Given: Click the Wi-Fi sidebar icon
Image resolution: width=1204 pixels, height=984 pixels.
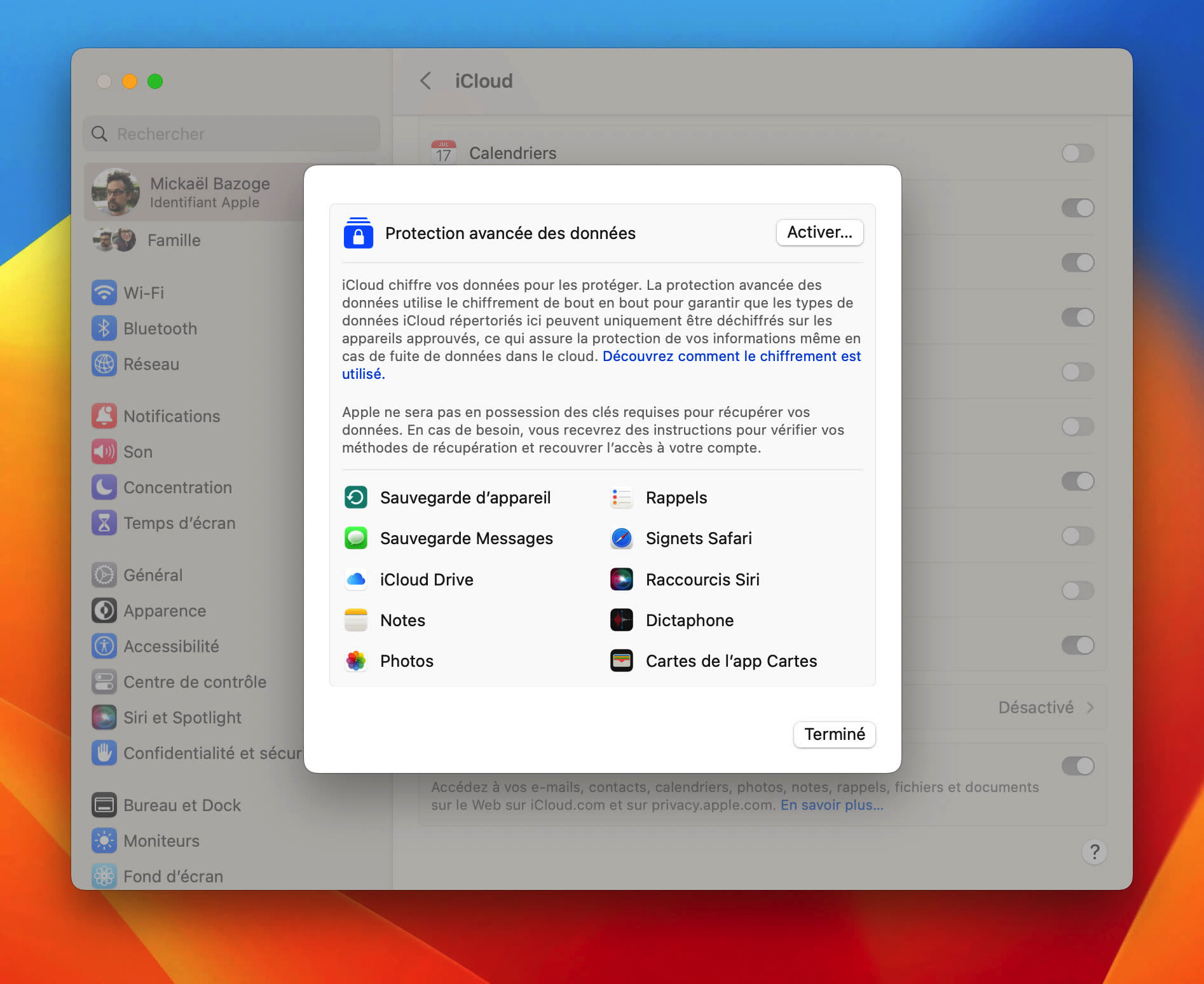Looking at the screenshot, I should point(104,292).
